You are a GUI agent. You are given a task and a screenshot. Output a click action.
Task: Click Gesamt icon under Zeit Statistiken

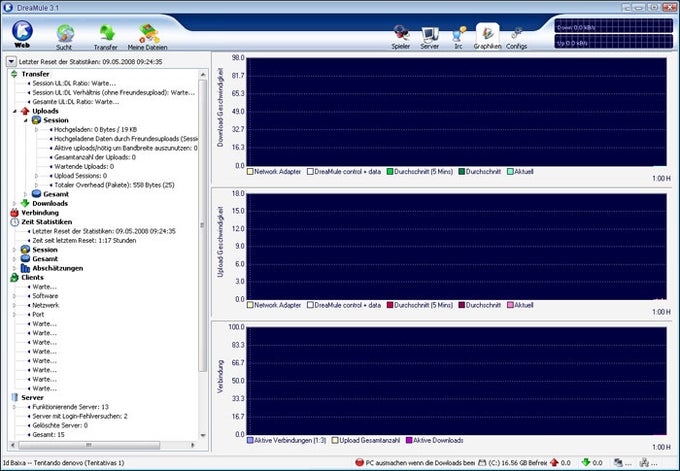(25, 258)
